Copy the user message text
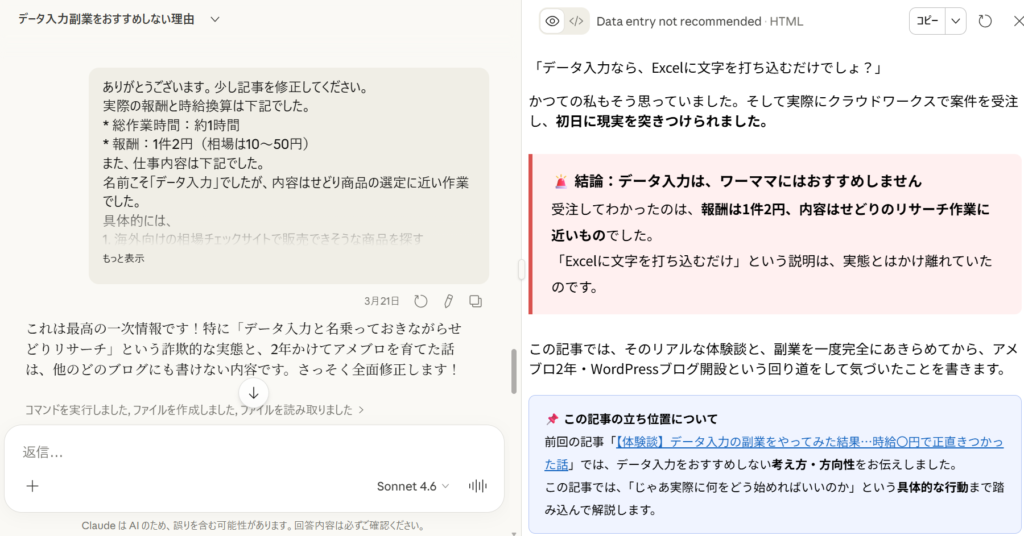Image resolution: width=1024 pixels, height=536 pixels. pyautogui.click(x=476, y=300)
